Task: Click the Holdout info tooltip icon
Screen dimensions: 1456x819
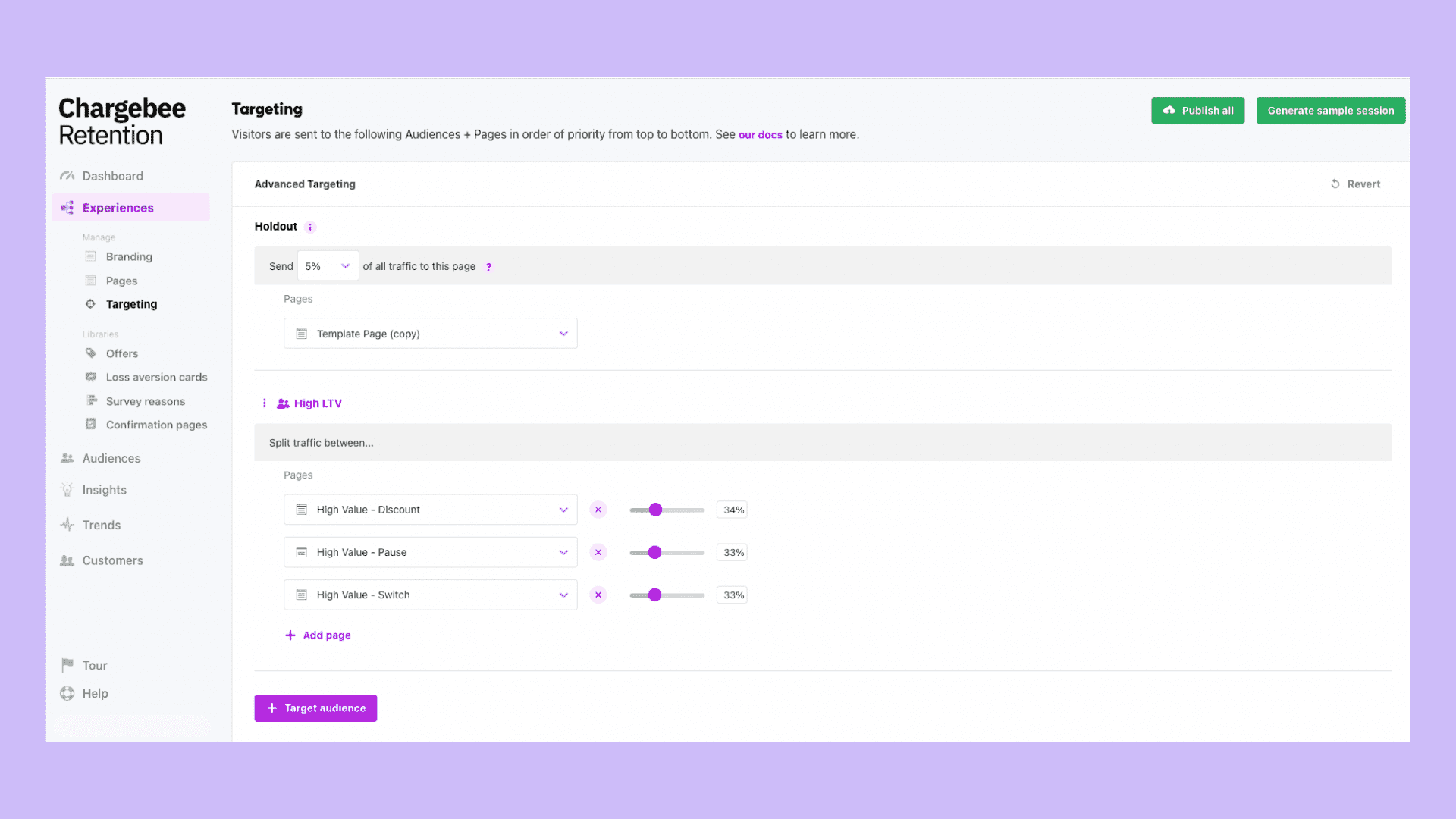Action: coord(310,226)
